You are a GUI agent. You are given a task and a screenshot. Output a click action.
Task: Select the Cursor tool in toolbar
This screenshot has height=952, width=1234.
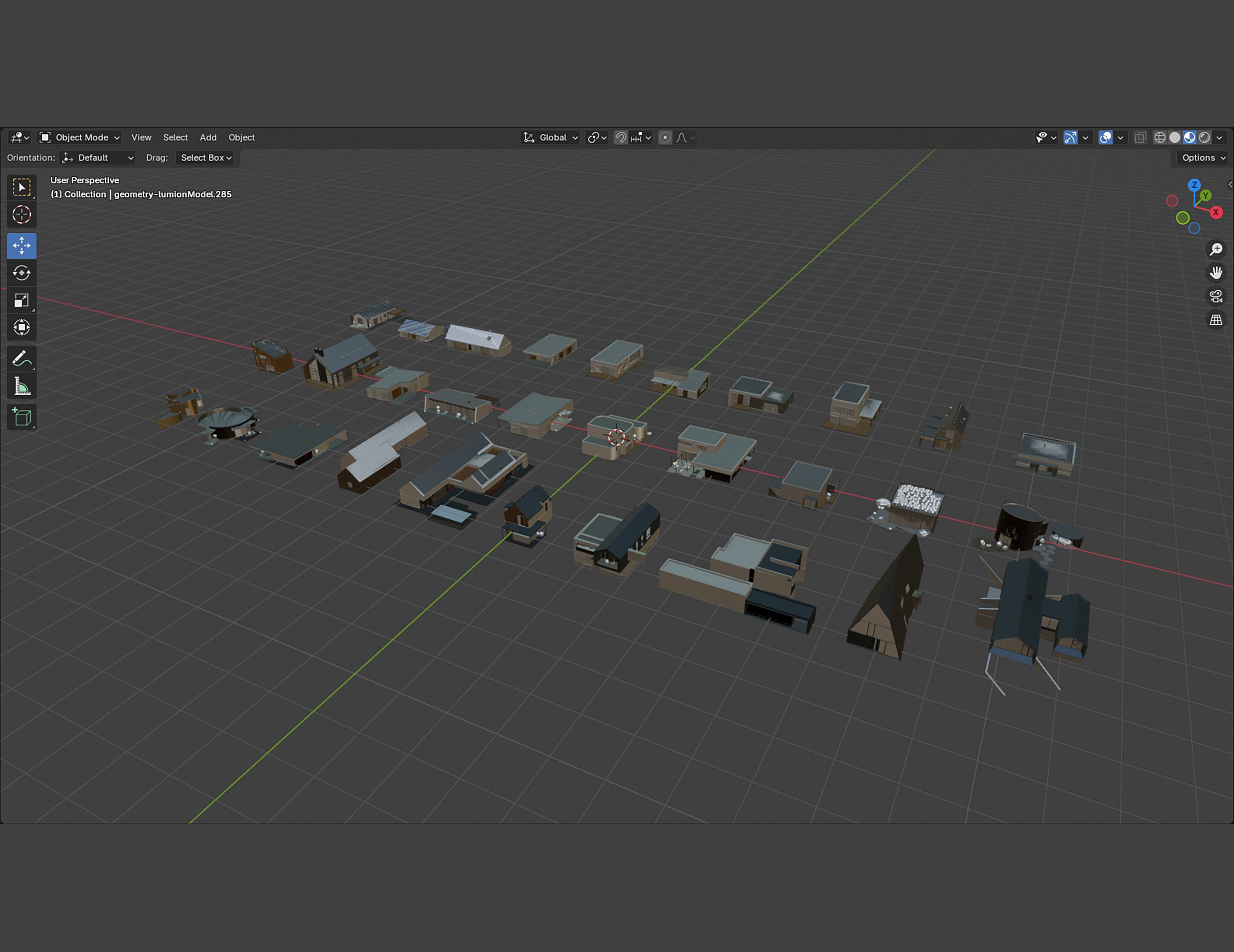[22, 215]
